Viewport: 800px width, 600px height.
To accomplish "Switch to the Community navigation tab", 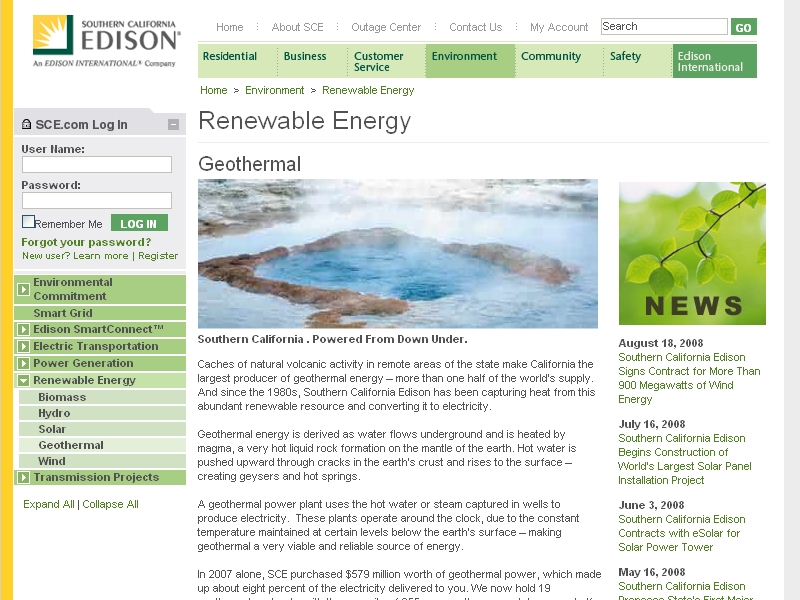I will (551, 57).
